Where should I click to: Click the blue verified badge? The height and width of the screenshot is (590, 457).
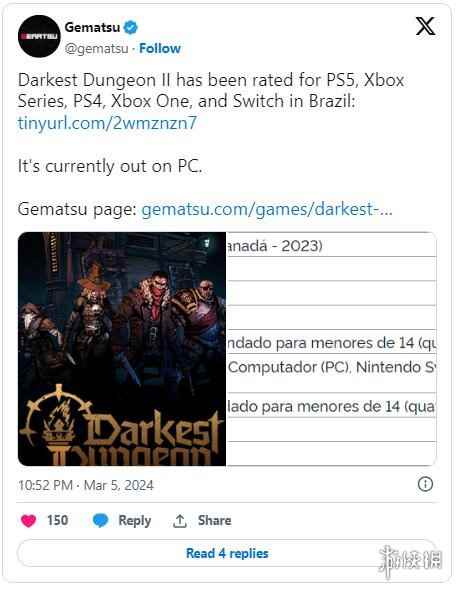131,27
